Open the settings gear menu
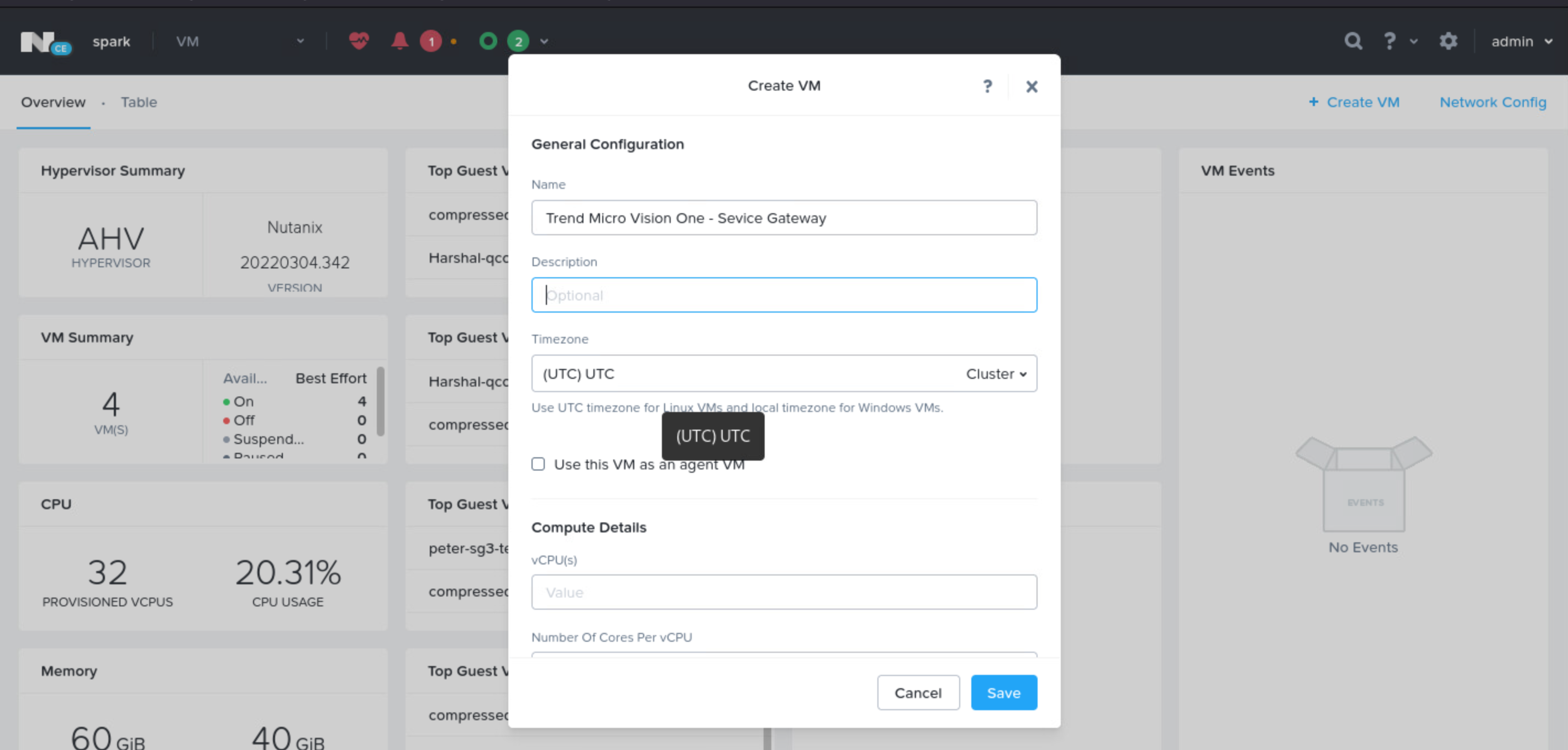Screen dimensions: 1568x750 (1449, 41)
